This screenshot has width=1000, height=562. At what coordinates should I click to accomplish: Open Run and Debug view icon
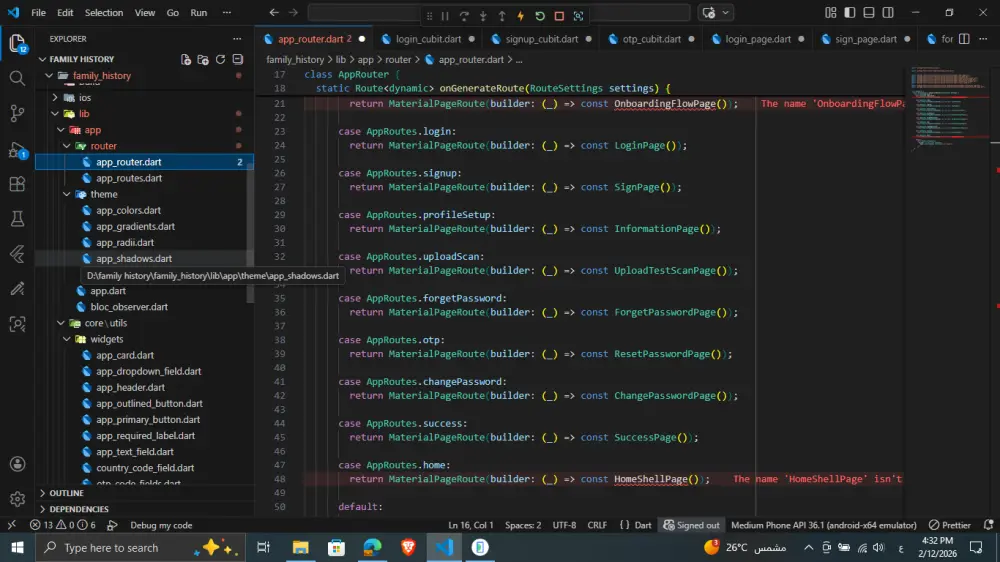[17, 149]
